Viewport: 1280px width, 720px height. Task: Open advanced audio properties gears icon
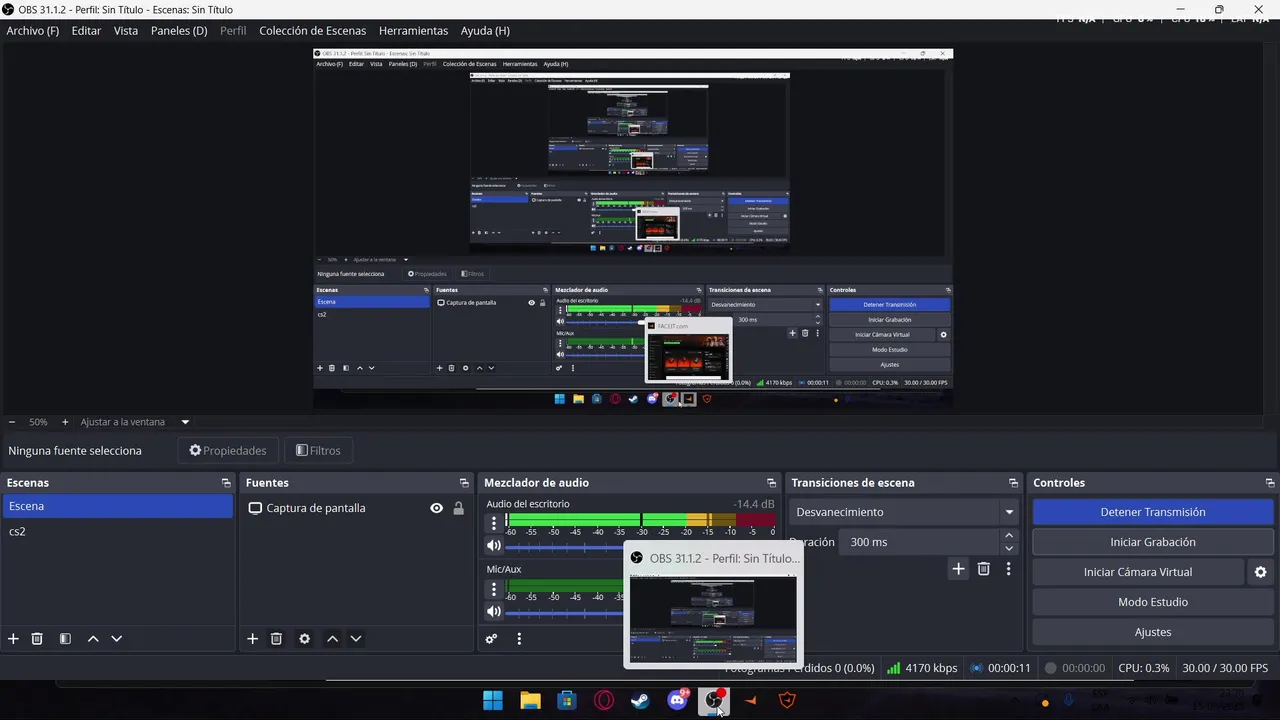(x=491, y=639)
